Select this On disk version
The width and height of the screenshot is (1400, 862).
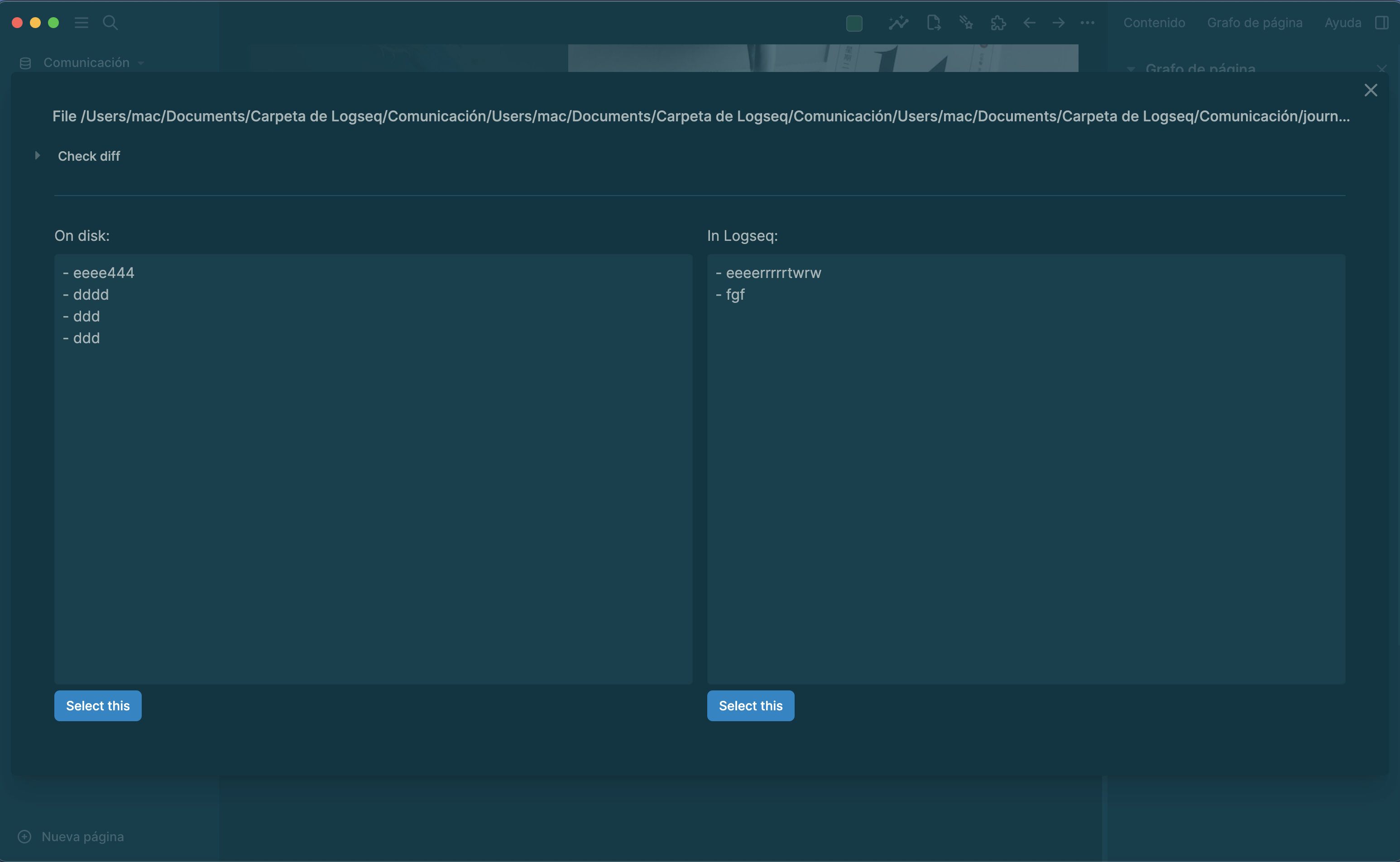[x=98, y=705]
